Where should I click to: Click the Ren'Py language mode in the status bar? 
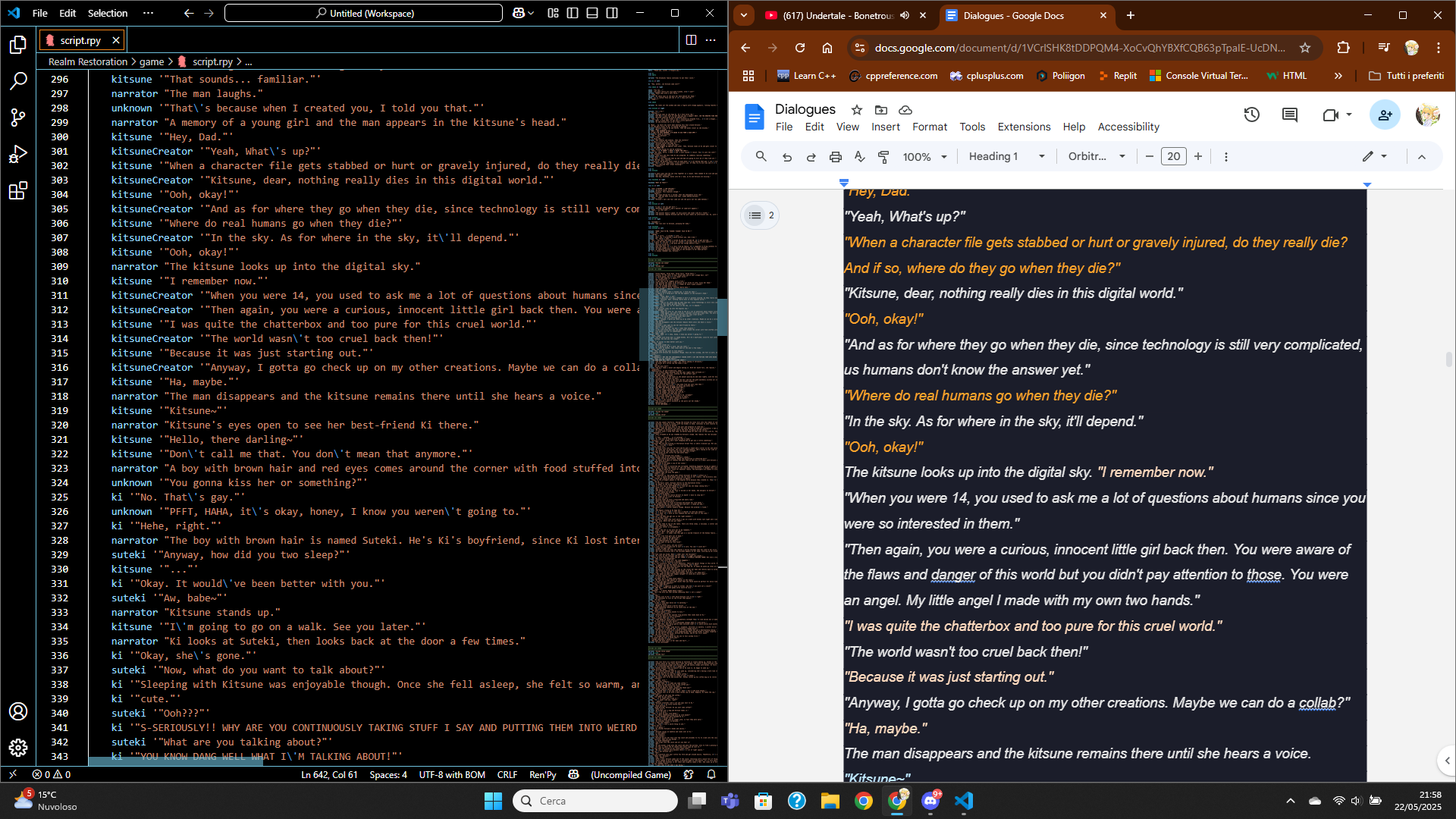[542, 774]
